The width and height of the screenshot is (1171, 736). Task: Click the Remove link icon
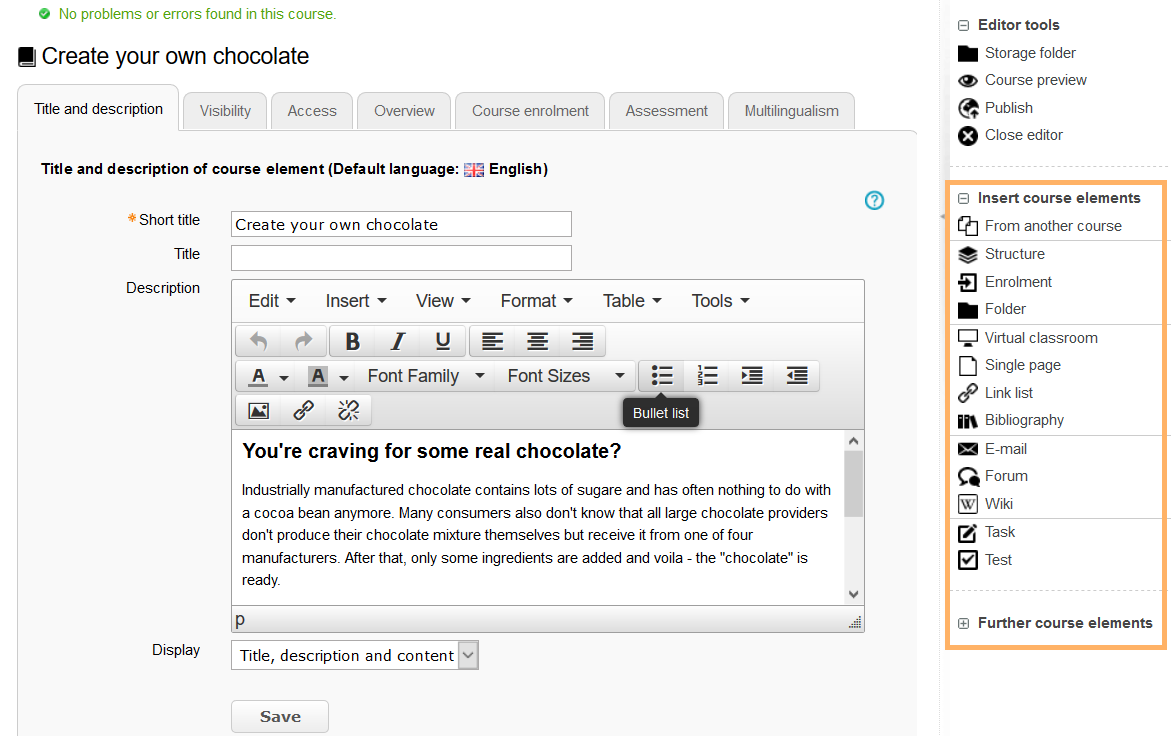pyautogui.click(x=348, y=410)
